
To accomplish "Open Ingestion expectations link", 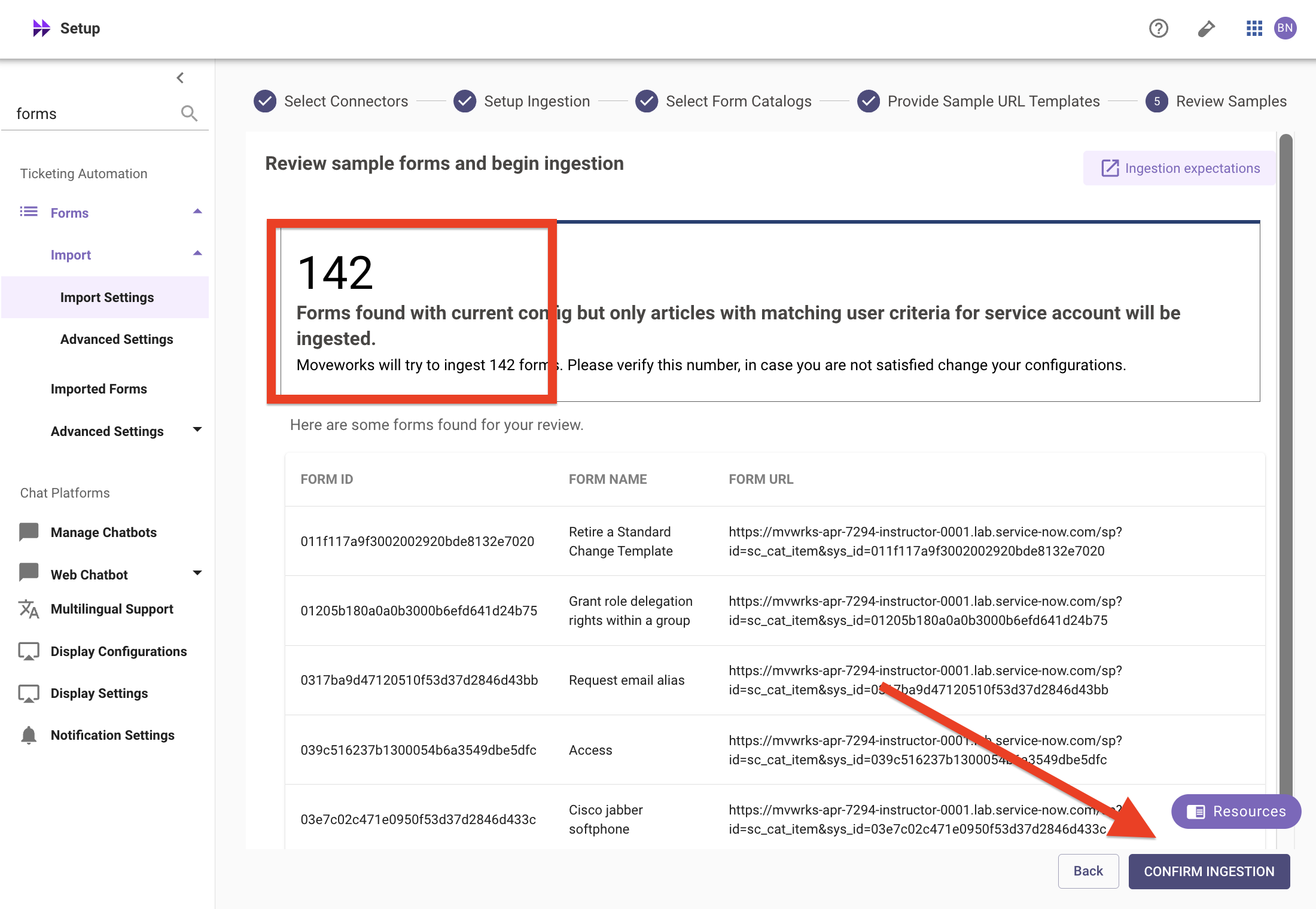I will [x=1180, y=168].
